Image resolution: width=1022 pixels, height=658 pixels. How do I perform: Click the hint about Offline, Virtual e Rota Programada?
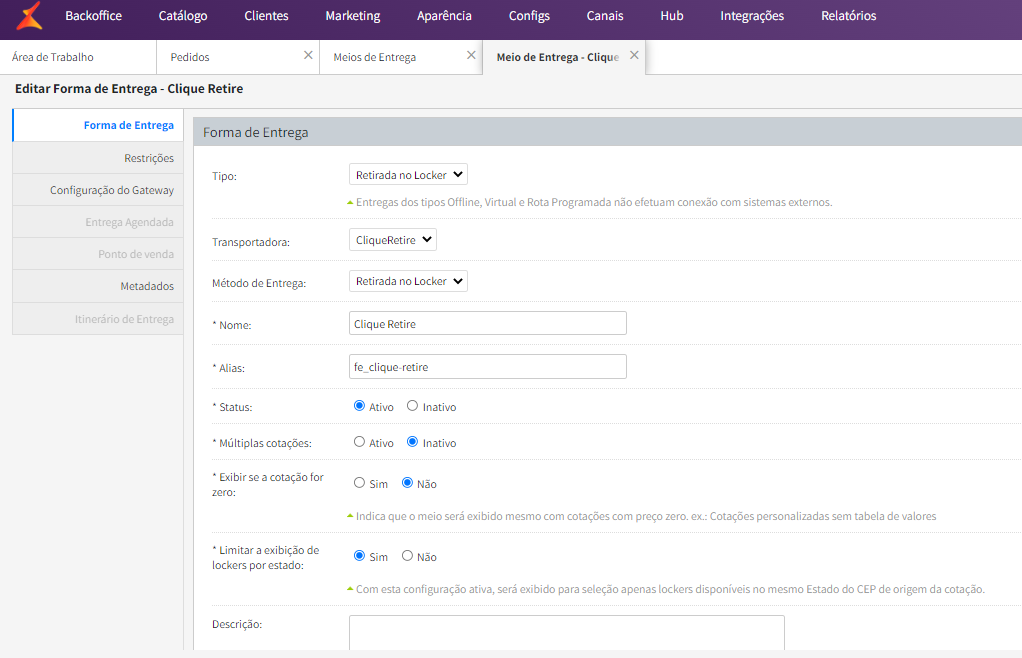pos(594,203)
